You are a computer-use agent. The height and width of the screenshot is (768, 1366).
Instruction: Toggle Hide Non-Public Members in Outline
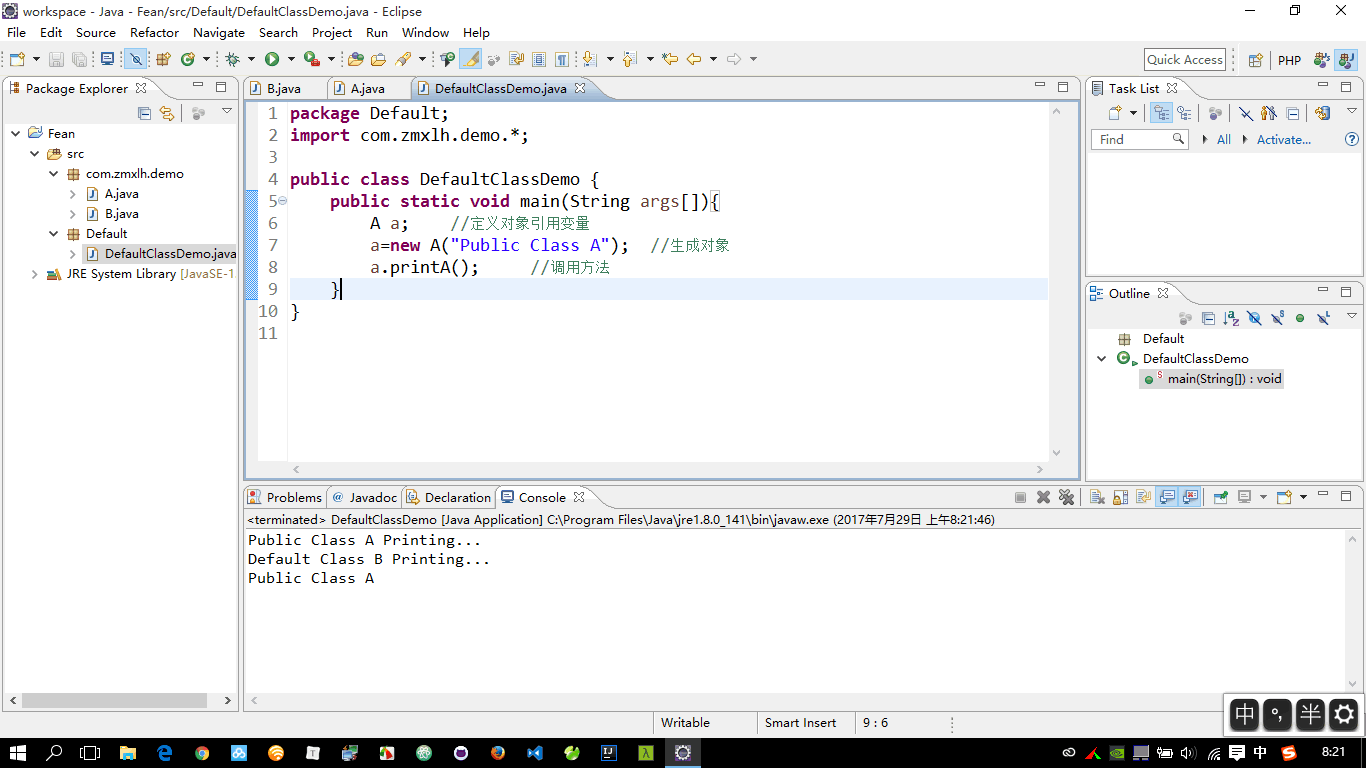[1300, 318]
